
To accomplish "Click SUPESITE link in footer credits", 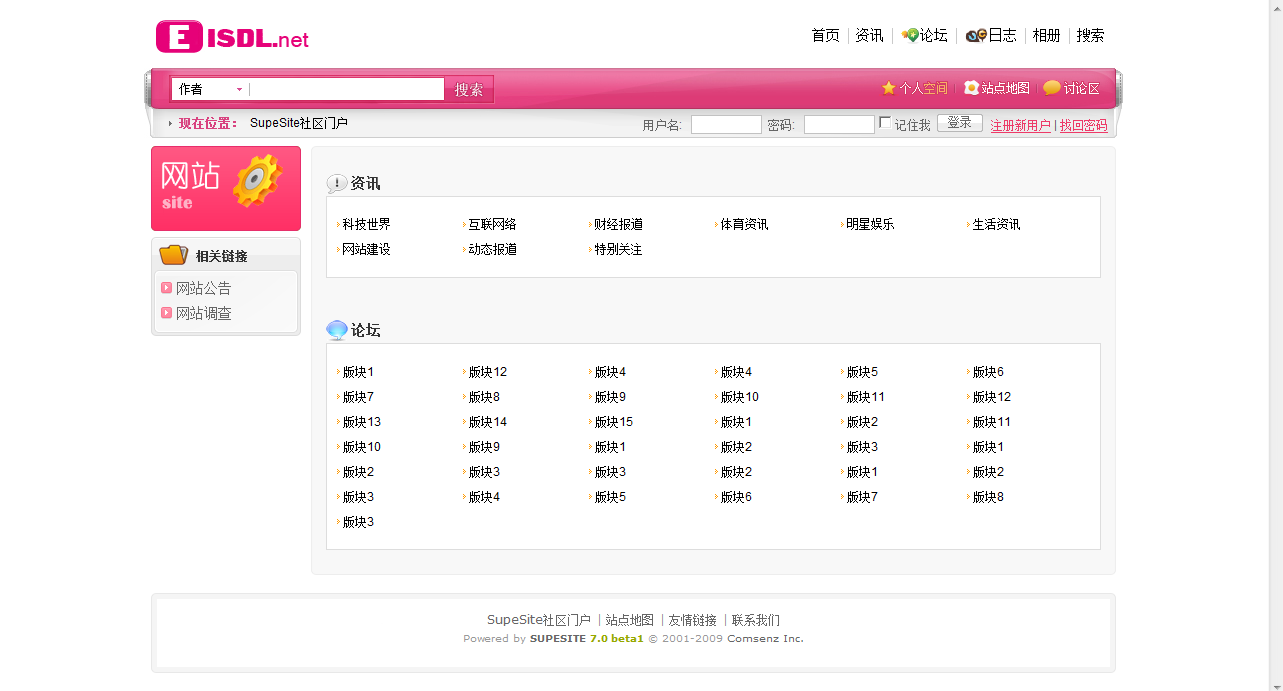I will [558, 638].
